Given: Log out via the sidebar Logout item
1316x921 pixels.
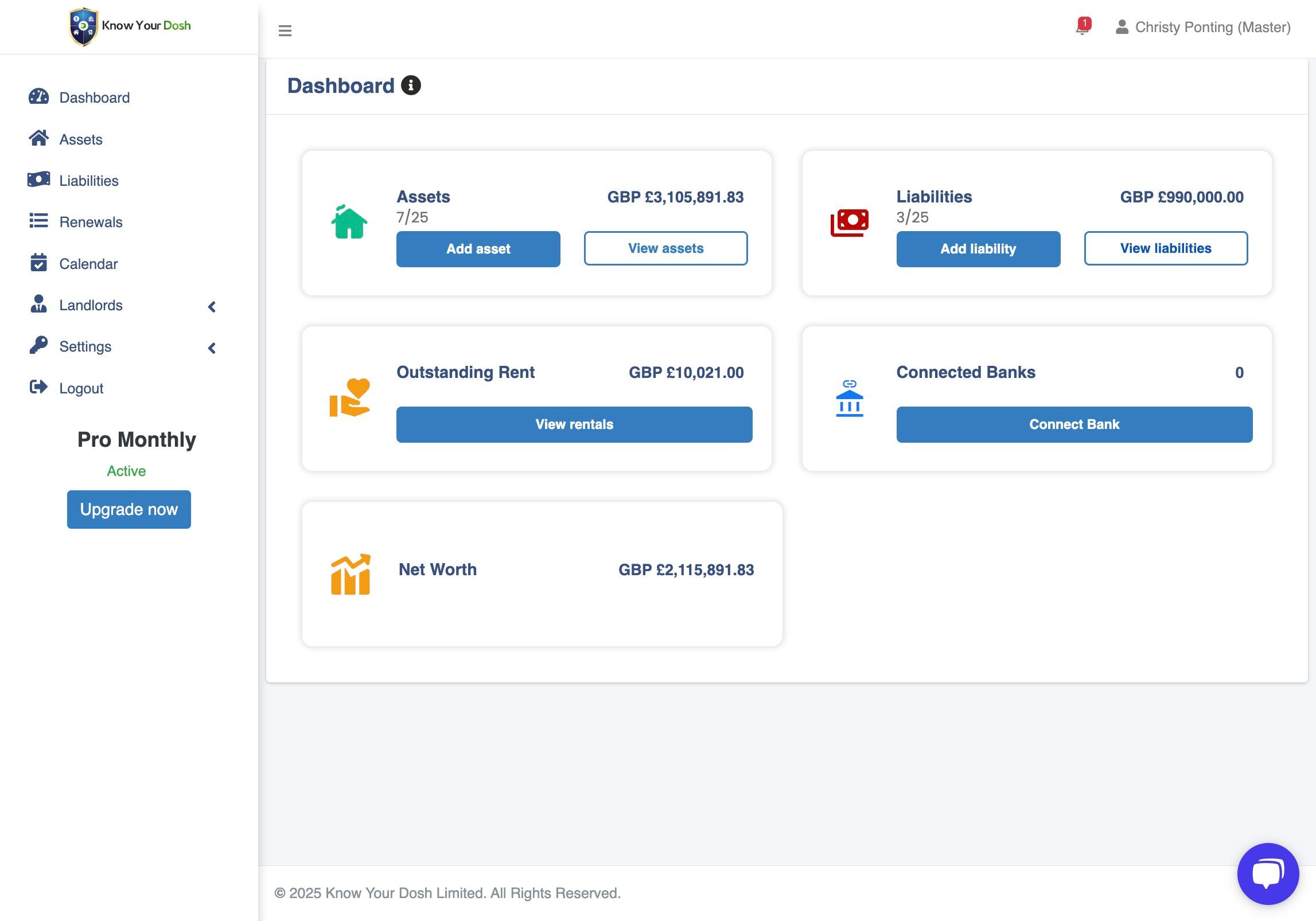Looking at the screenshot, I should (x=81, y=388).
